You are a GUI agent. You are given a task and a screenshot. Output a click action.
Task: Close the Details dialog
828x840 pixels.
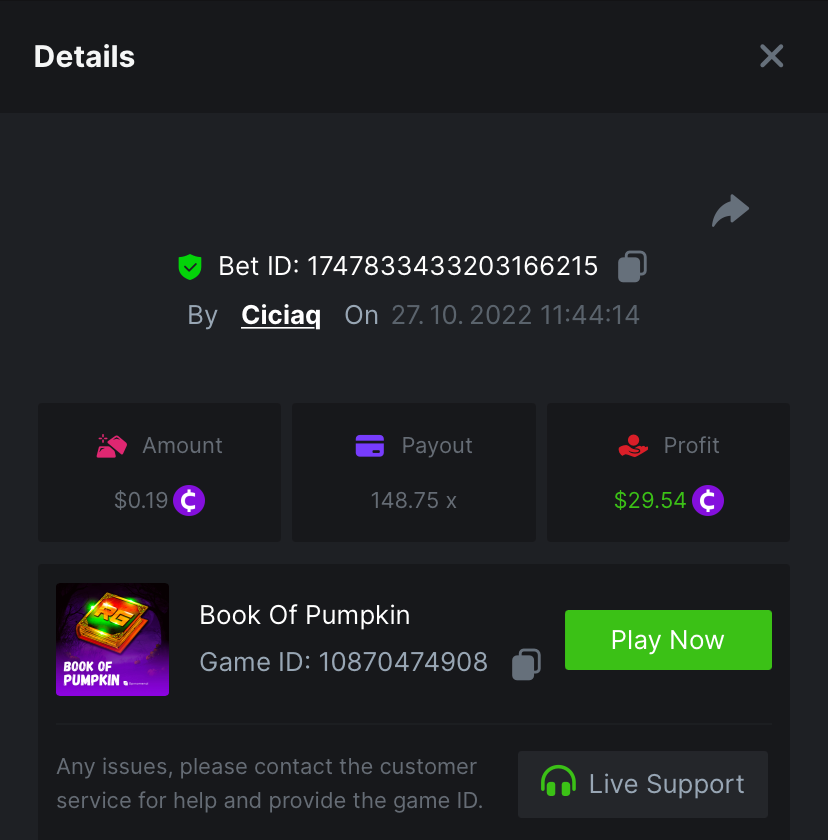(771, 56)
